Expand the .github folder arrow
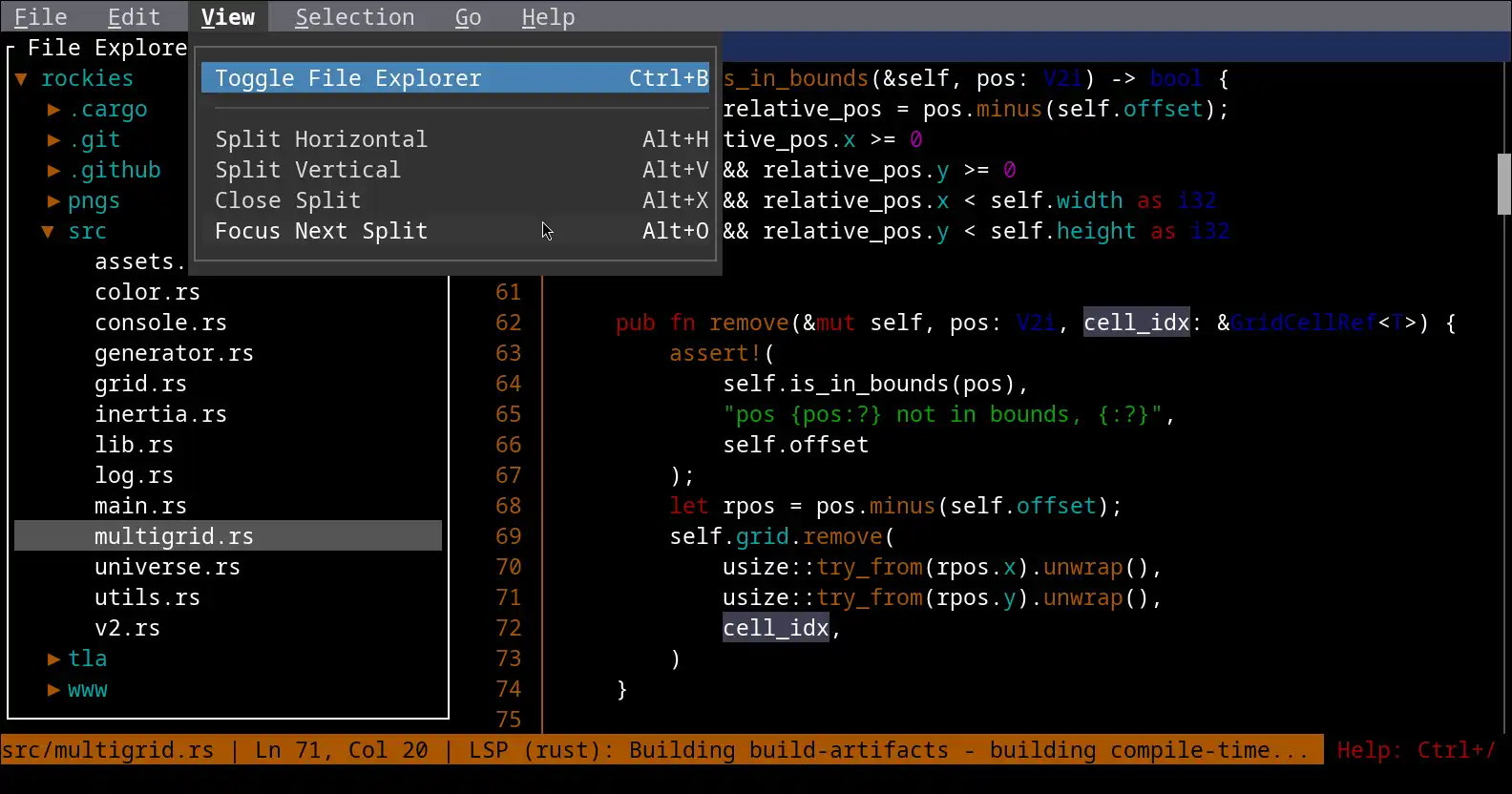 54,171
